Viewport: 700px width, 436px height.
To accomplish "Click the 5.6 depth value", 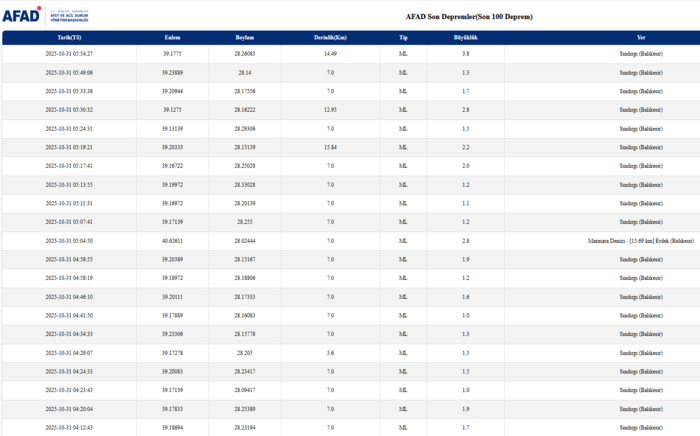I will tap(329, 353).
